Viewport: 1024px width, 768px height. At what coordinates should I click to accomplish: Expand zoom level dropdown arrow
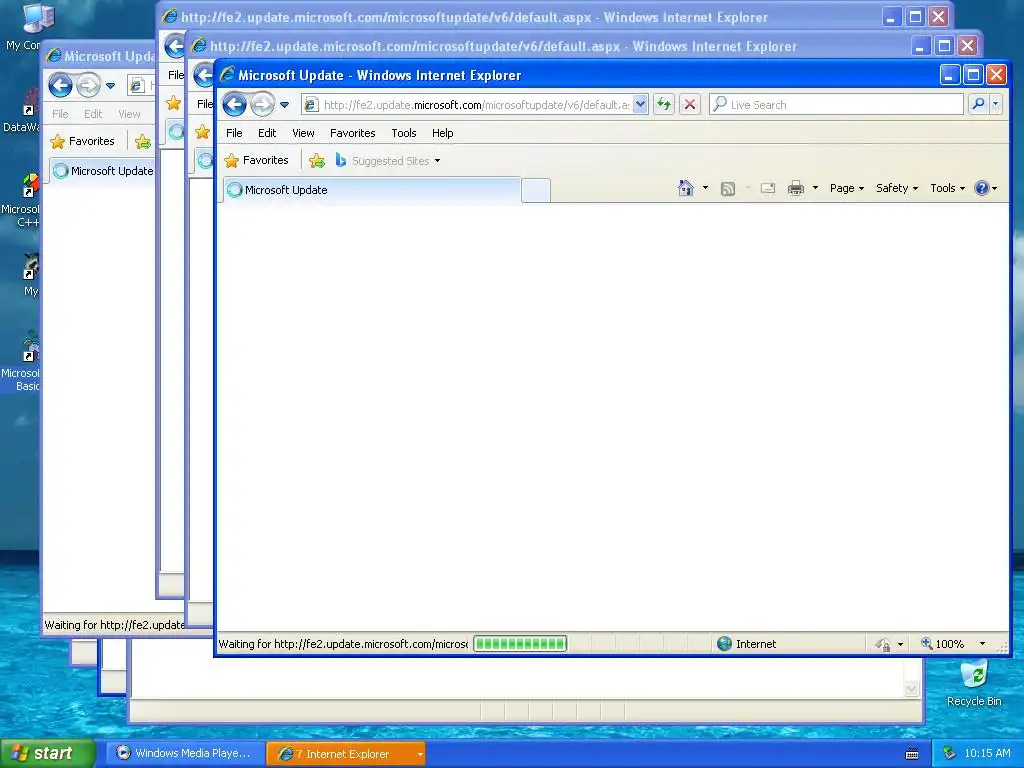point(982,644)
